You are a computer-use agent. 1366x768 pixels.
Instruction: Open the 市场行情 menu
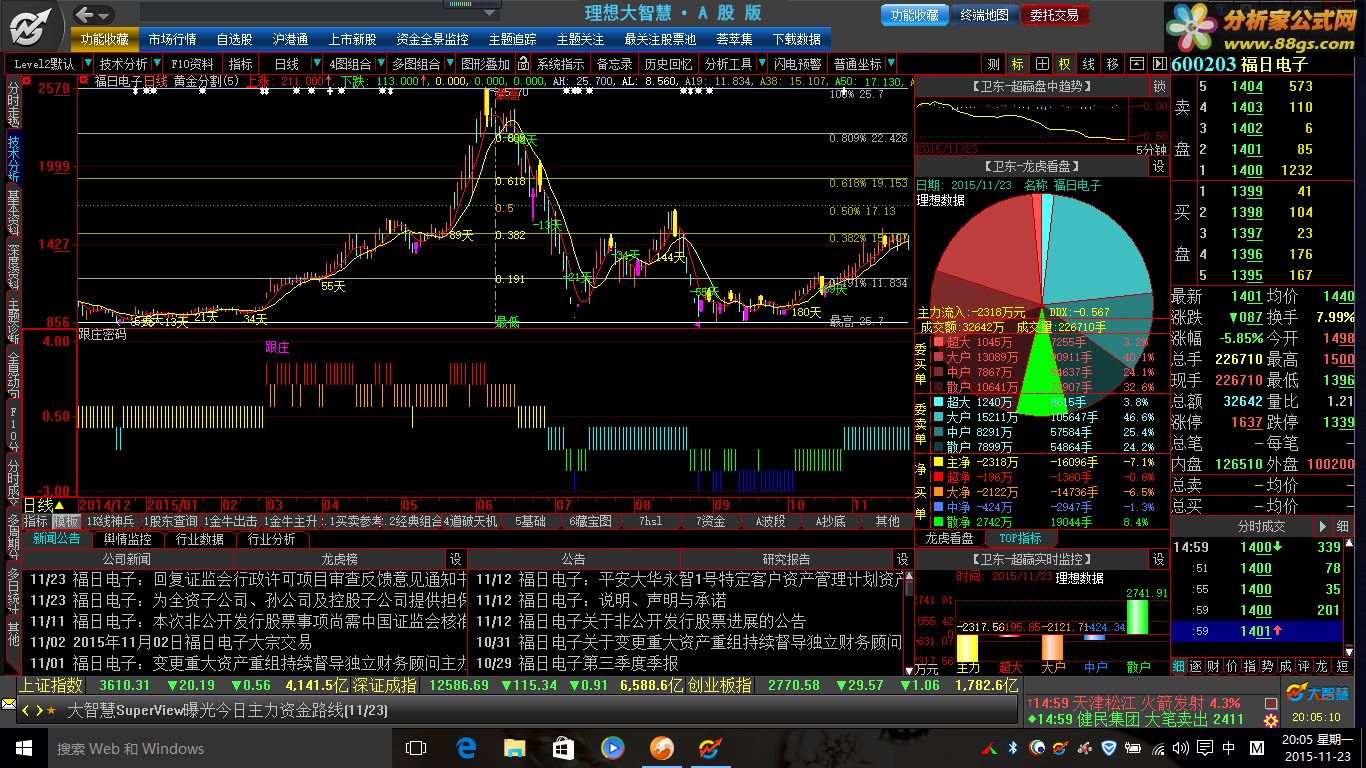(x=172, y=40)
